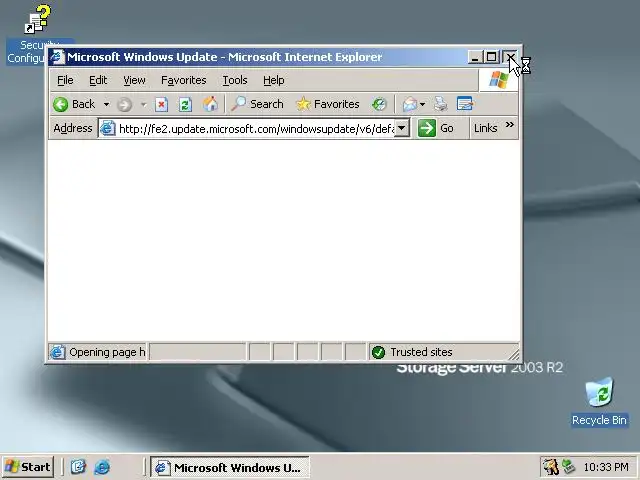Click the security alert tray icon
The height and width of the screenshot is (480, 640).
point(550,467)
